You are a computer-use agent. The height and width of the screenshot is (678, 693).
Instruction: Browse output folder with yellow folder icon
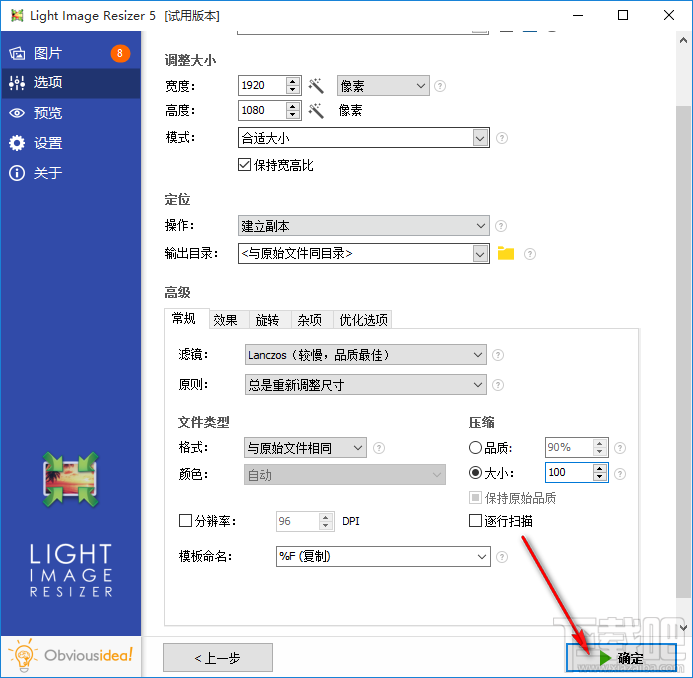pyautogui.click(x=506, y=253)
